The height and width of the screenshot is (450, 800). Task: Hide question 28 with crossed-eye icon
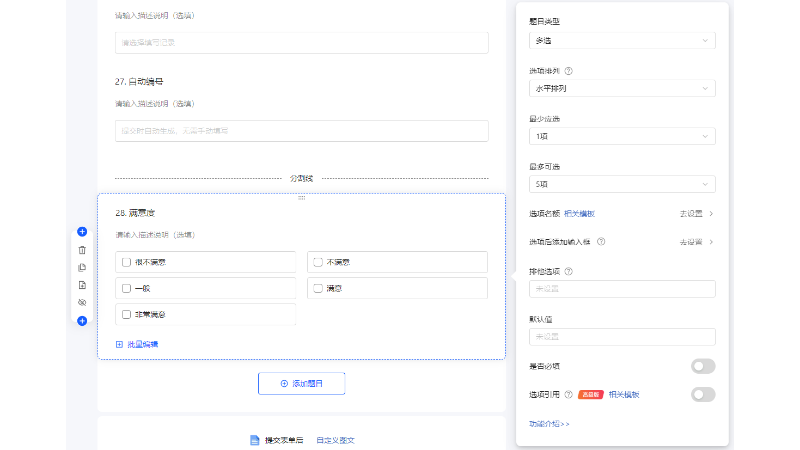coord(82,303)
